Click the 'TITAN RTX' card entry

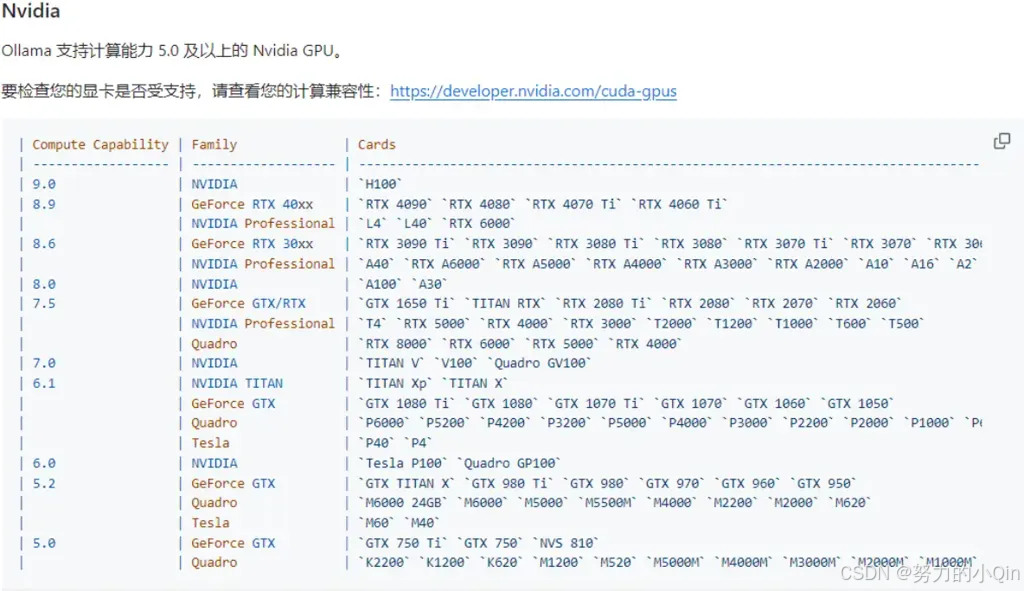(505, 304)
